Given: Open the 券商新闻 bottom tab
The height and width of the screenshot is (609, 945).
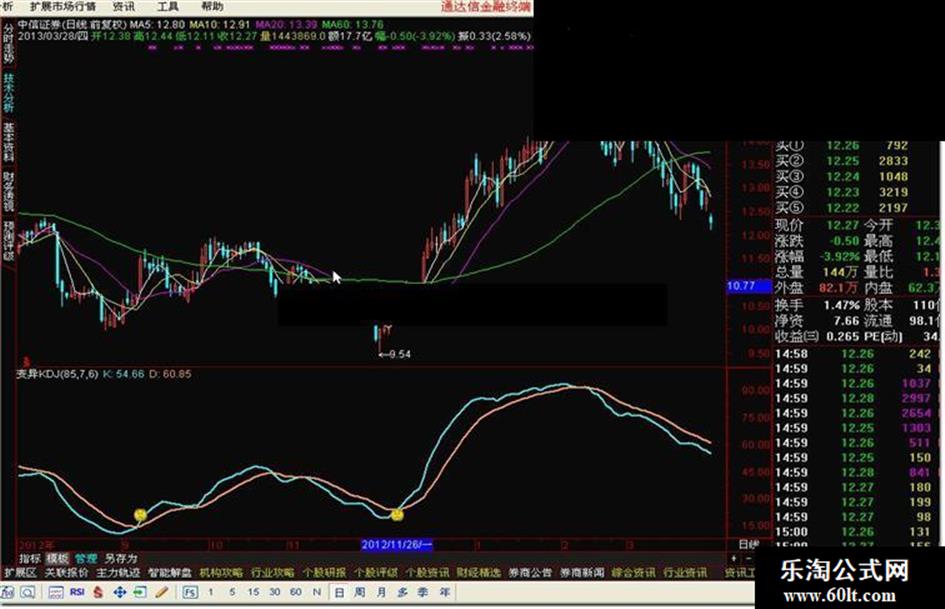Looking at the screenshot, I should (x=582, y=572).
